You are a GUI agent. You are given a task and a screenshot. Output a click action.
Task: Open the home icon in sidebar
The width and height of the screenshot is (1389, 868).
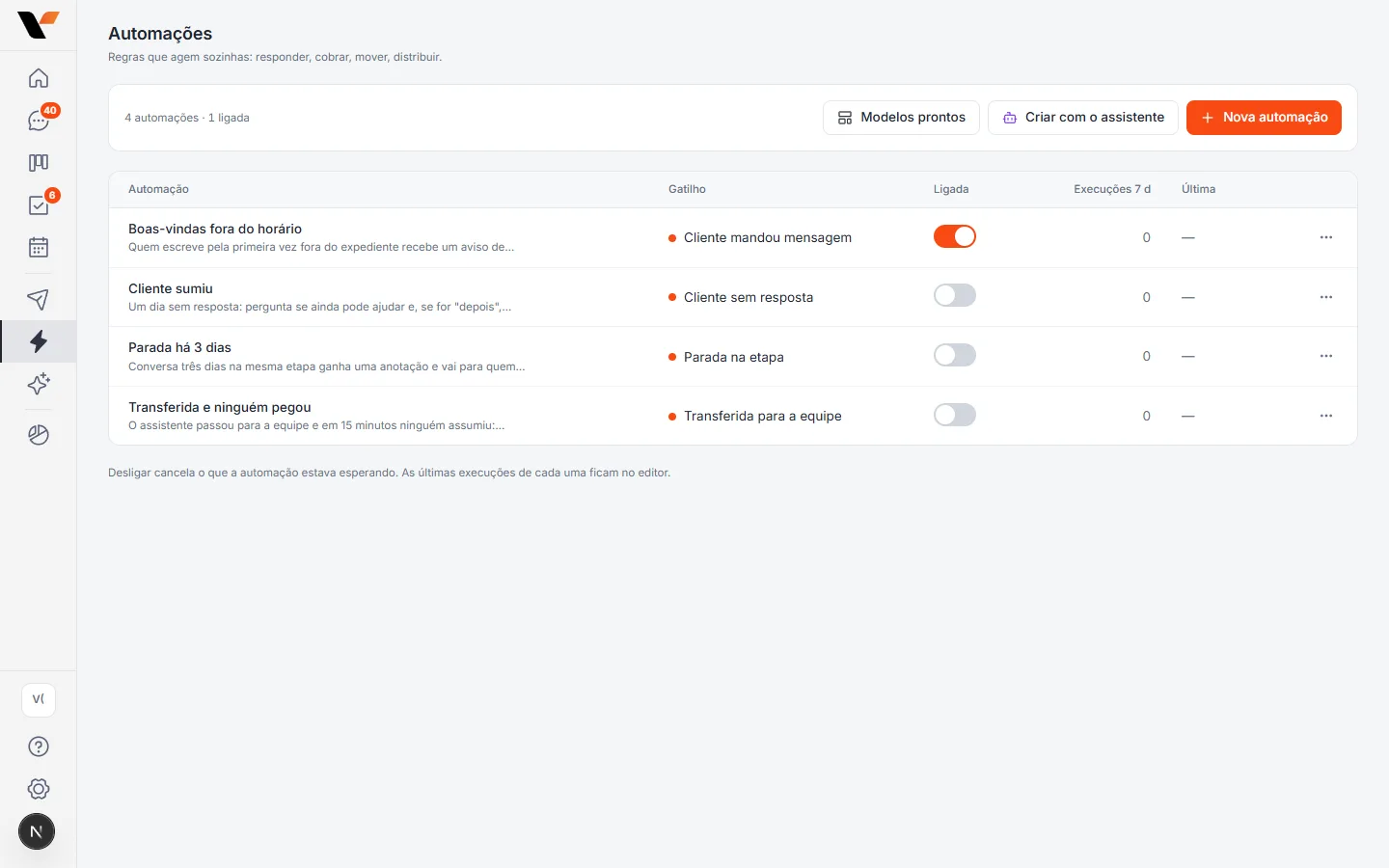point(39,78)
